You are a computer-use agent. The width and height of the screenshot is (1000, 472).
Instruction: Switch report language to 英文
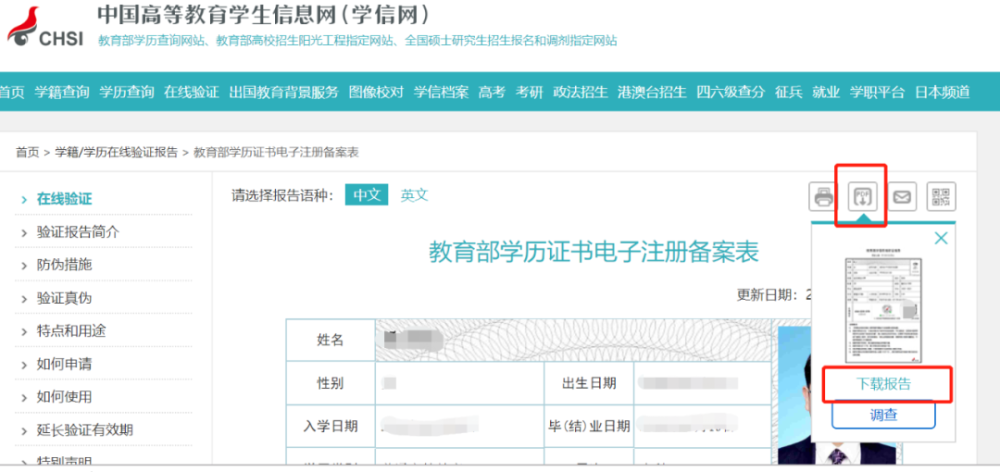(414, 195)
